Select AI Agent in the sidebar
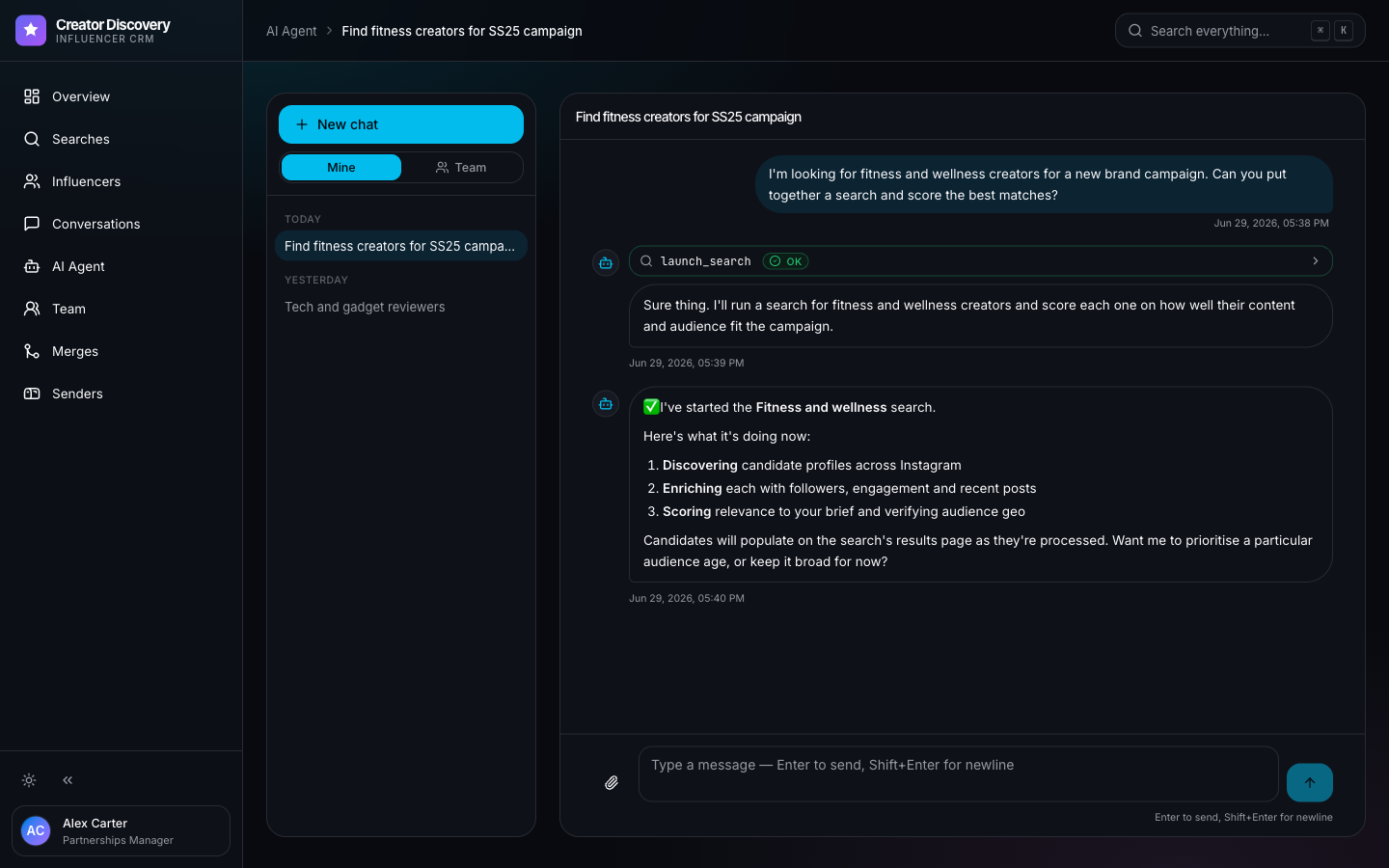Image resolution: width=1389 pixels, height=868 pixels. [x=121, y=266]
